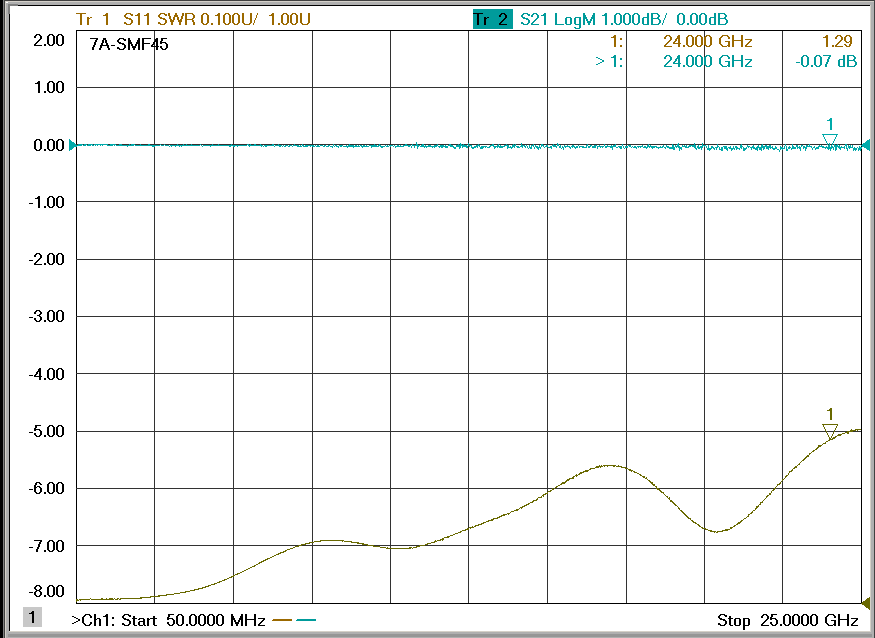
Task: Click the olive reference arrow at bottom right
Action: point(866,603)
